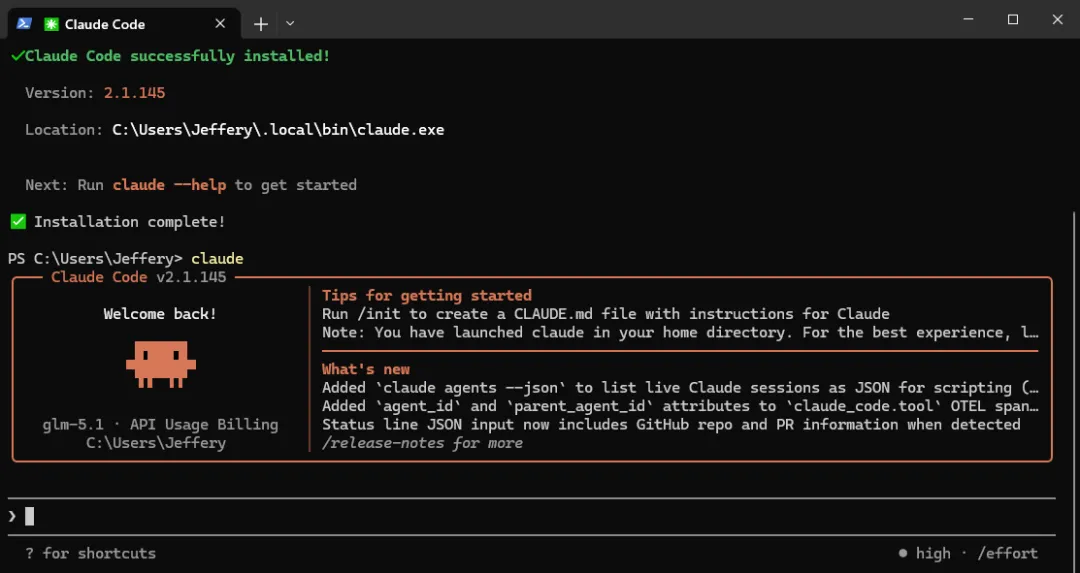Minimize the terminal window
1080x573 pixels.
pyautogui.click(x=968, y=20)
